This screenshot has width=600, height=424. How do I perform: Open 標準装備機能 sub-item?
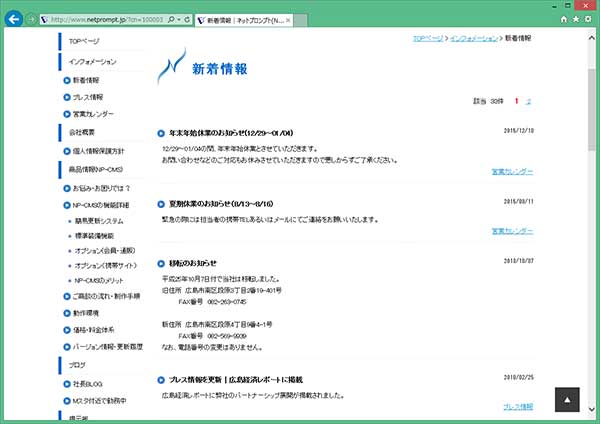coord(94,236)
